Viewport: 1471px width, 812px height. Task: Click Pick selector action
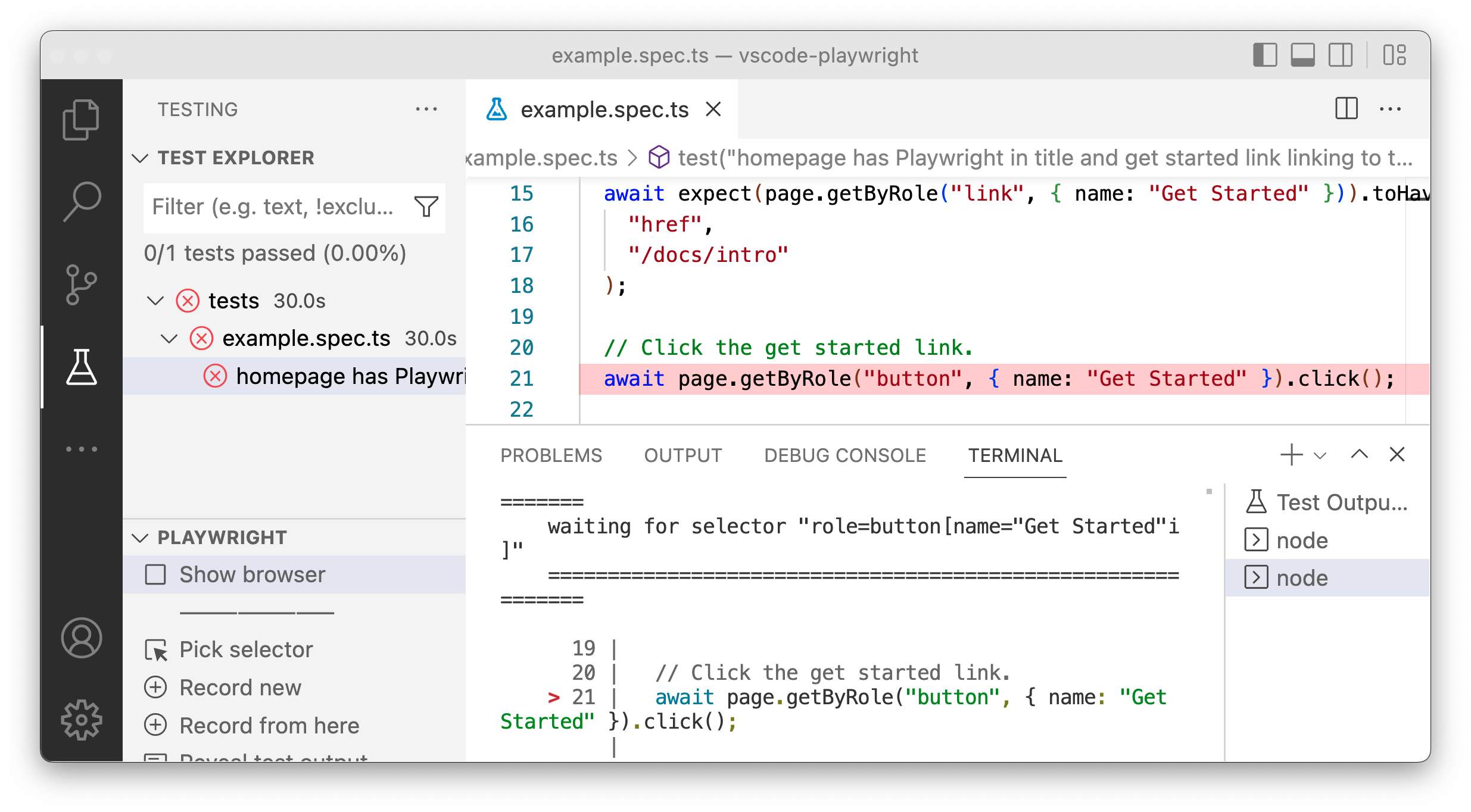tap(246, 649)
